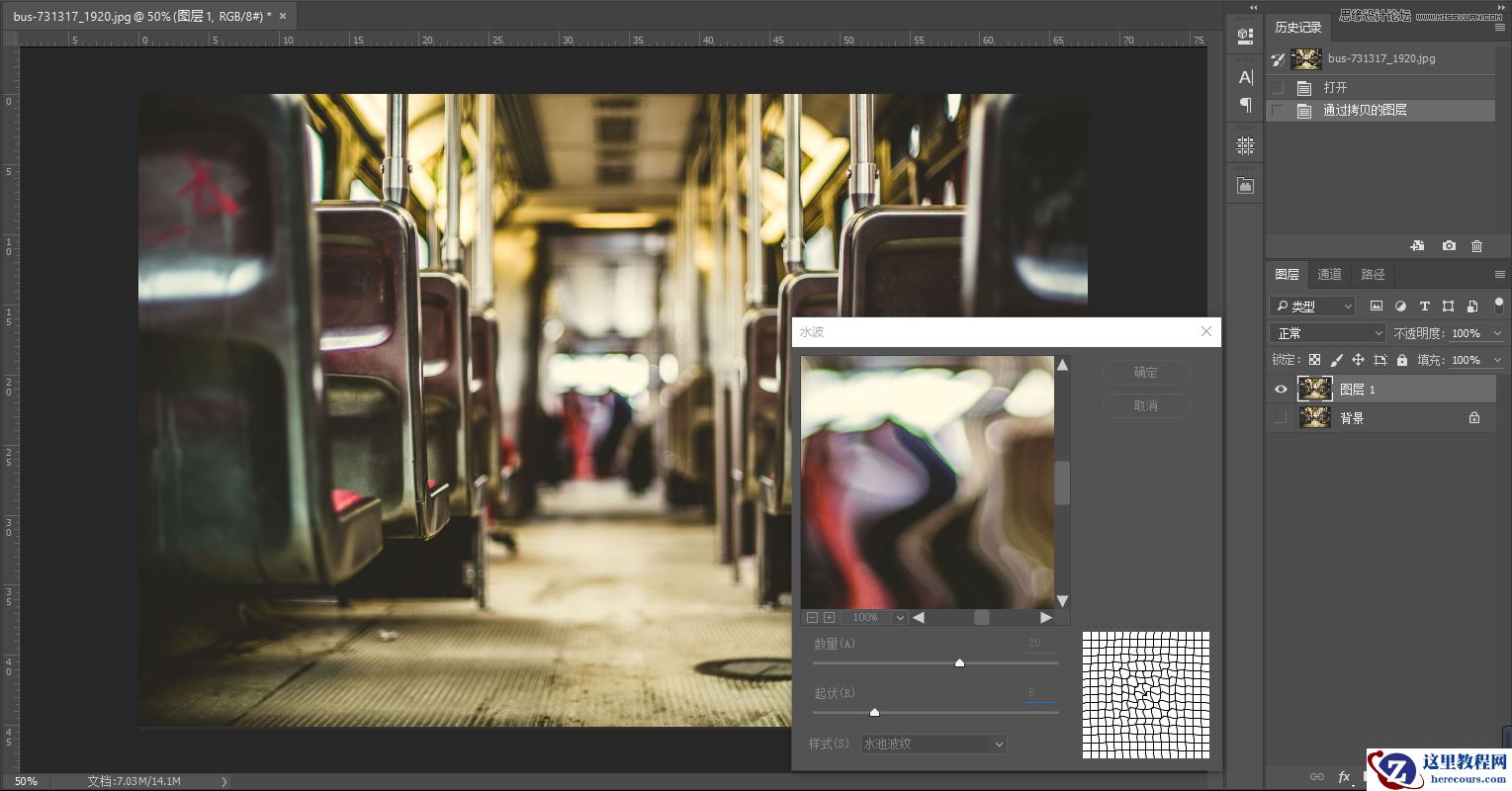Show the 背景 layer visibility box

(x=1281, y=418)
